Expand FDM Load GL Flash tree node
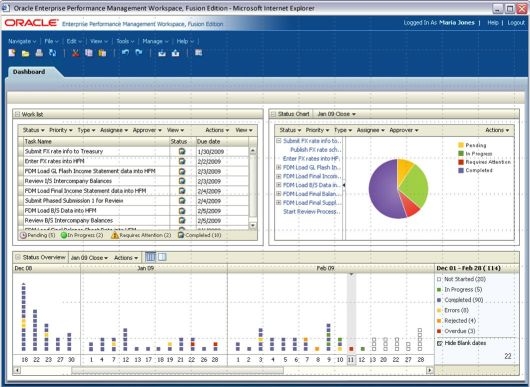 pos(279,167)
